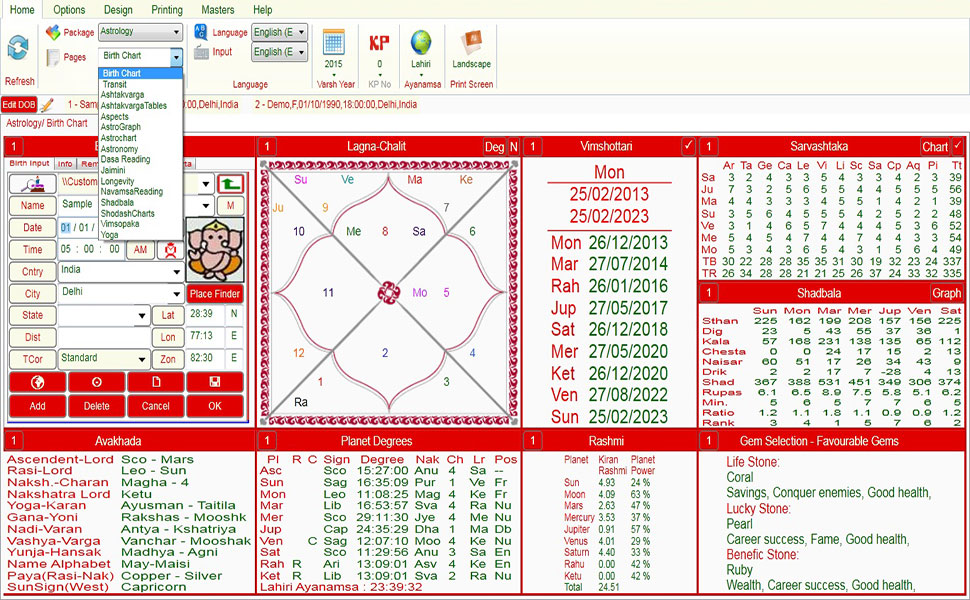Click the number 1 box on Shadbala panel
This screenshot has height=600, width=970.
[708, 293]
